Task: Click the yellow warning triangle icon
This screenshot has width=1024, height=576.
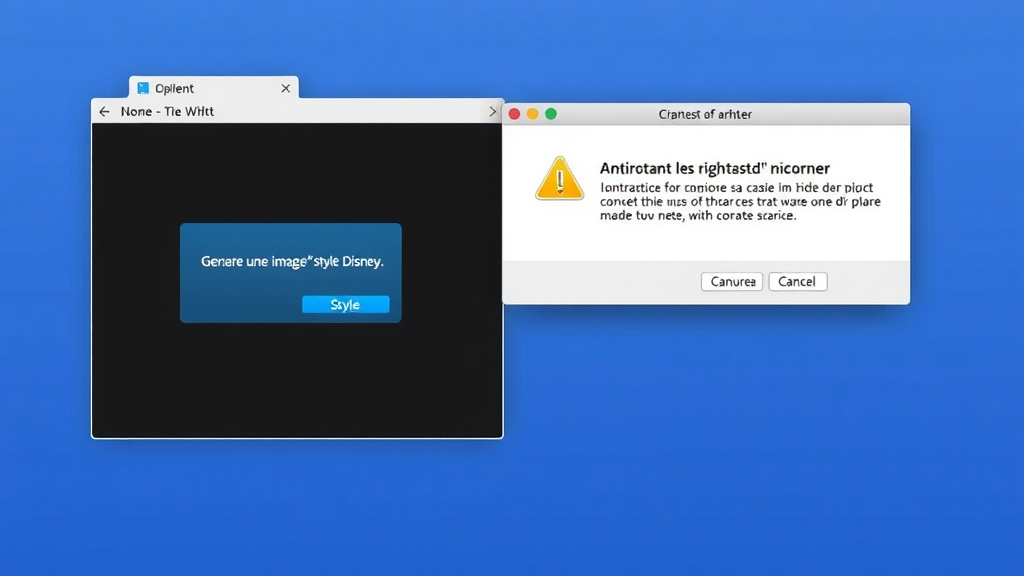Action: click(x=559, y=180)
